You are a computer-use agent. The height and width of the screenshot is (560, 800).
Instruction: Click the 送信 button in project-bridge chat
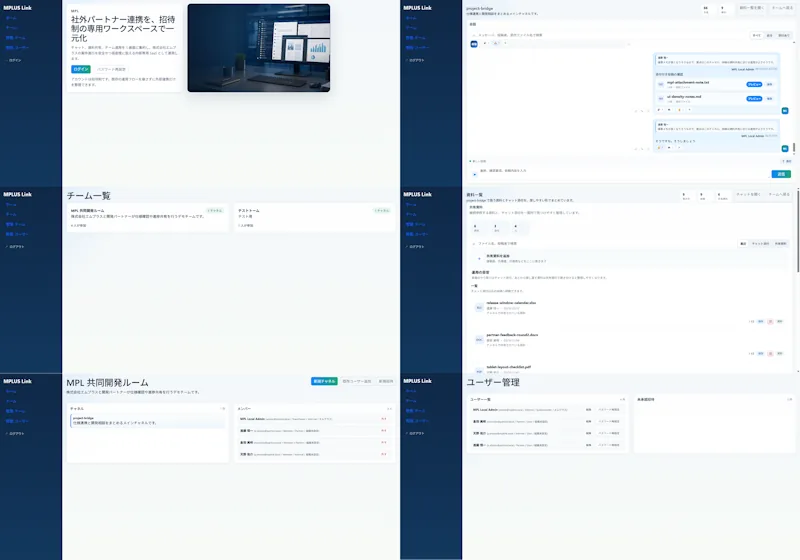pos(781,174)
